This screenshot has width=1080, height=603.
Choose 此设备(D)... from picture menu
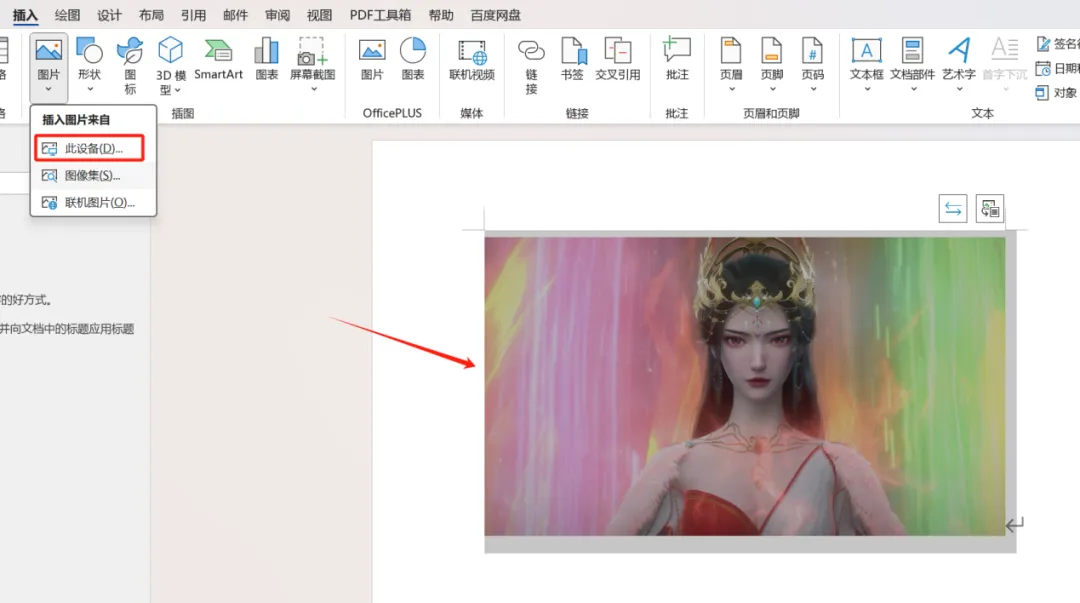(x=90, y=148)
